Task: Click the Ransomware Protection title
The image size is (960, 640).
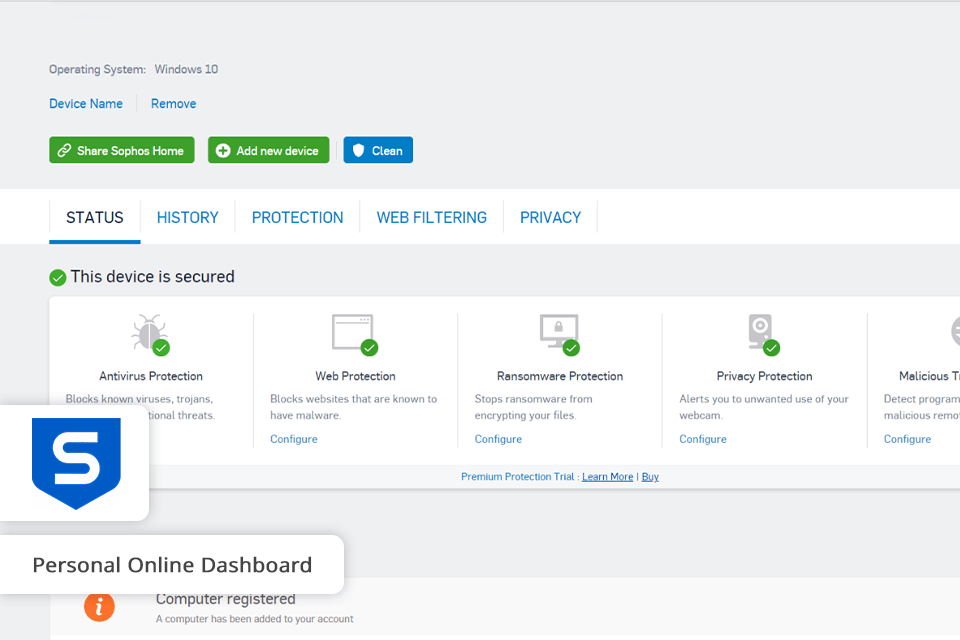Action: [560, 376]
